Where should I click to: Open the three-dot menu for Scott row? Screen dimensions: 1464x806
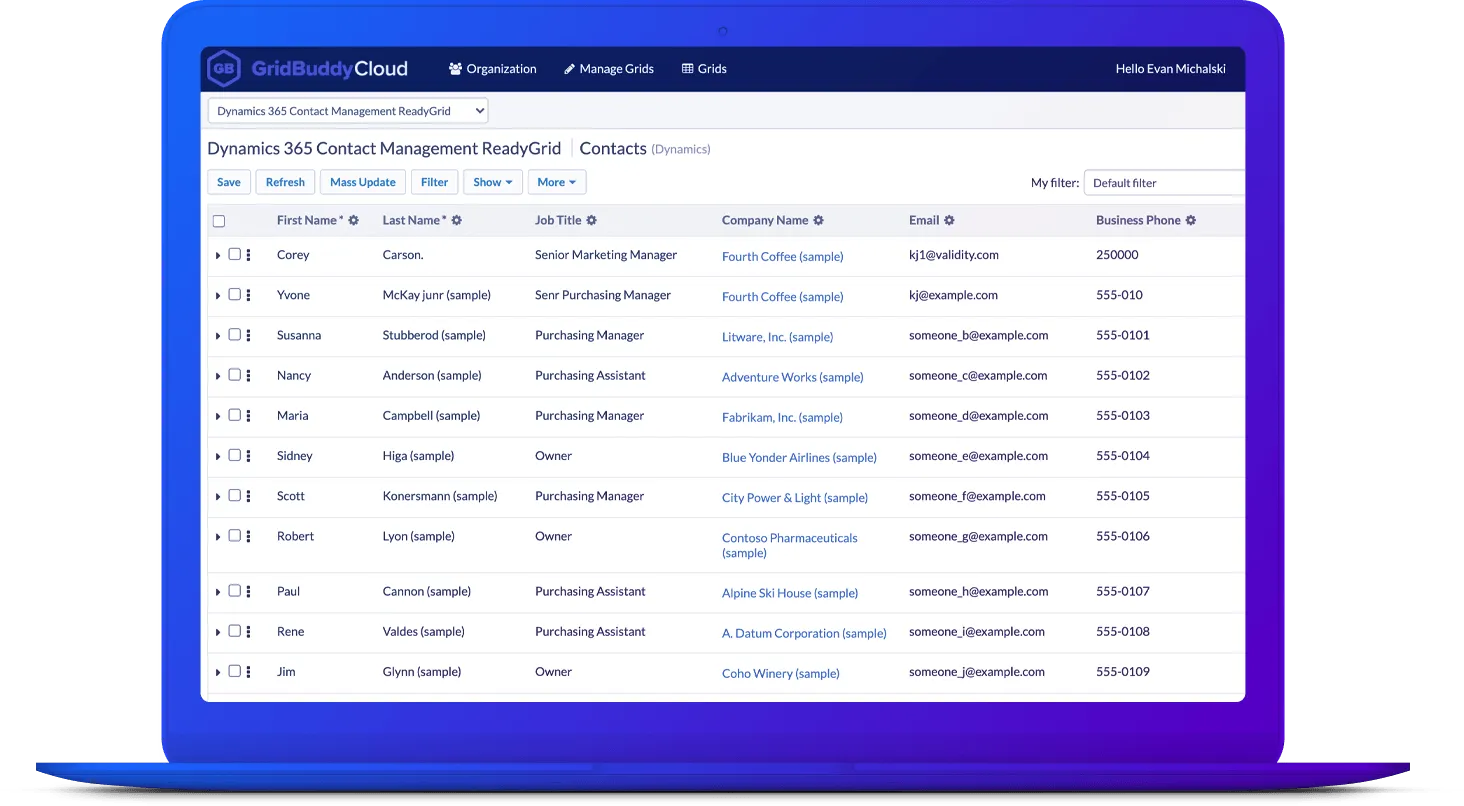tap(248, 496)
